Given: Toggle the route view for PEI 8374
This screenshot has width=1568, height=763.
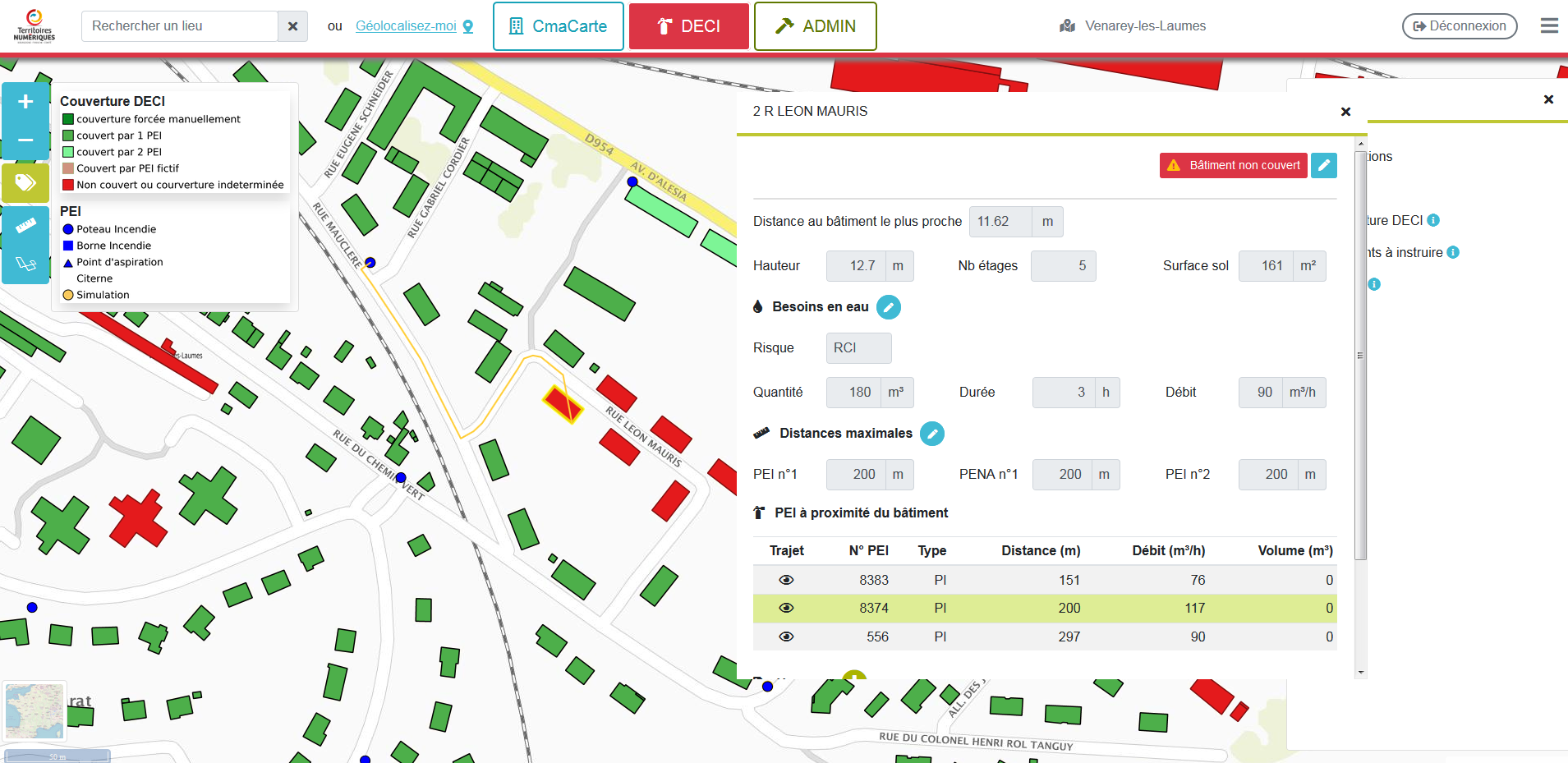Looking at the screenshot, I should click(x=786, y=608).
